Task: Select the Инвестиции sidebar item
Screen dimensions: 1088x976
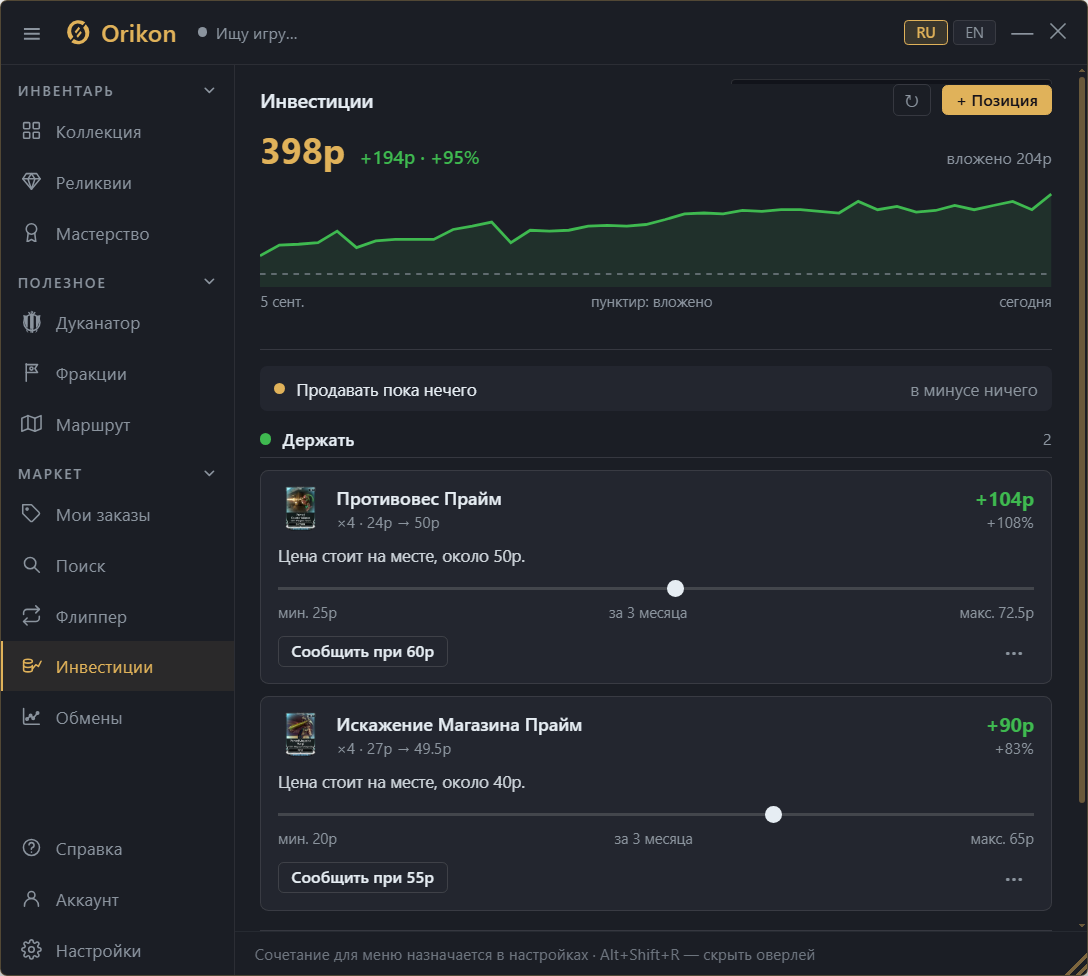Action: click(117, 667)
